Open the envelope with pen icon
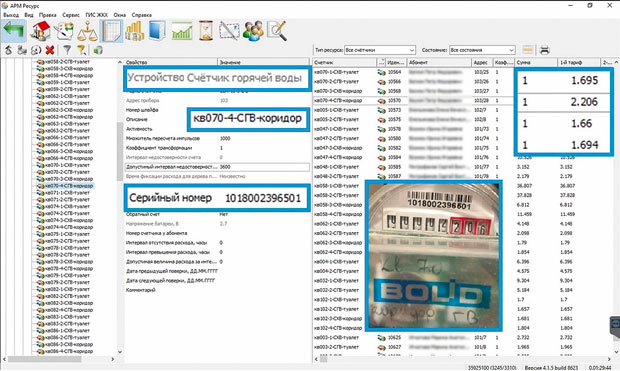This screenshot has height=371, width=620. pyautogui.click(x=229, y=31)
